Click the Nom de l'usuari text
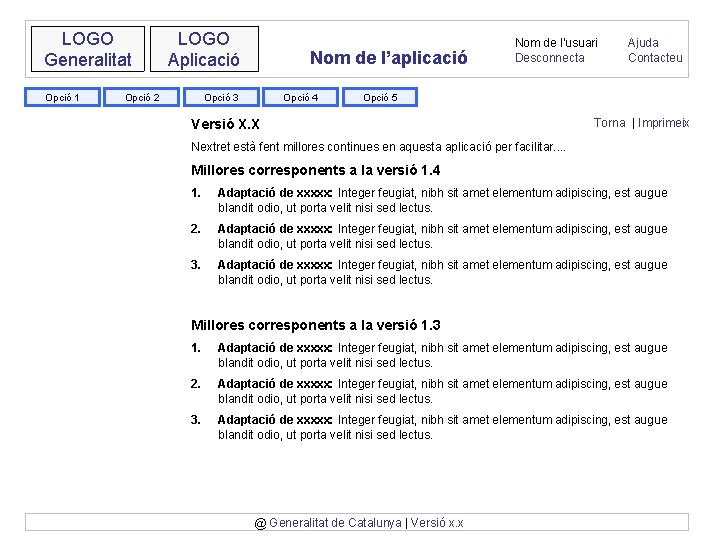 coord(556,43)
